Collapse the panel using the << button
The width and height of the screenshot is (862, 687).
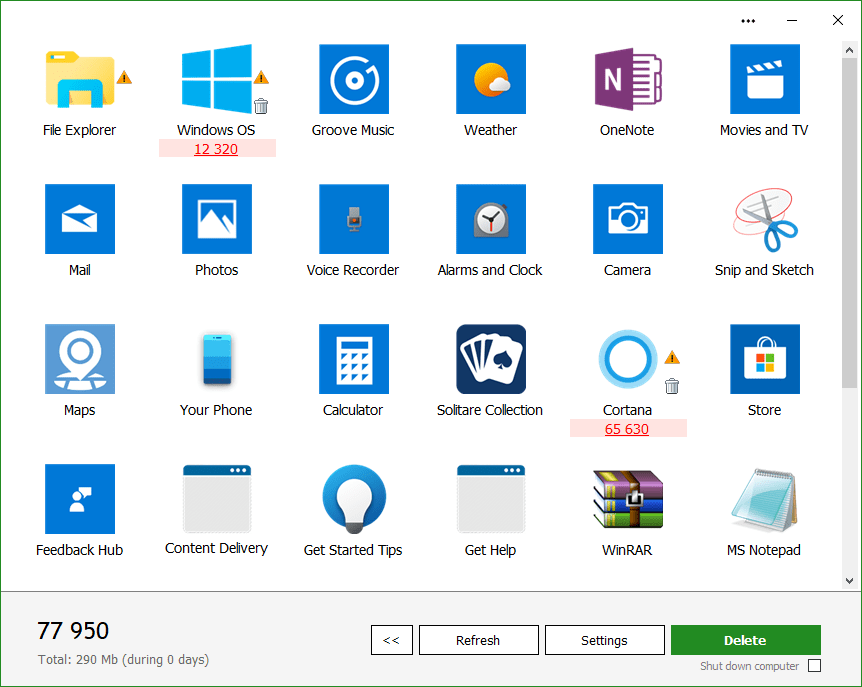[x=391, y=640]
